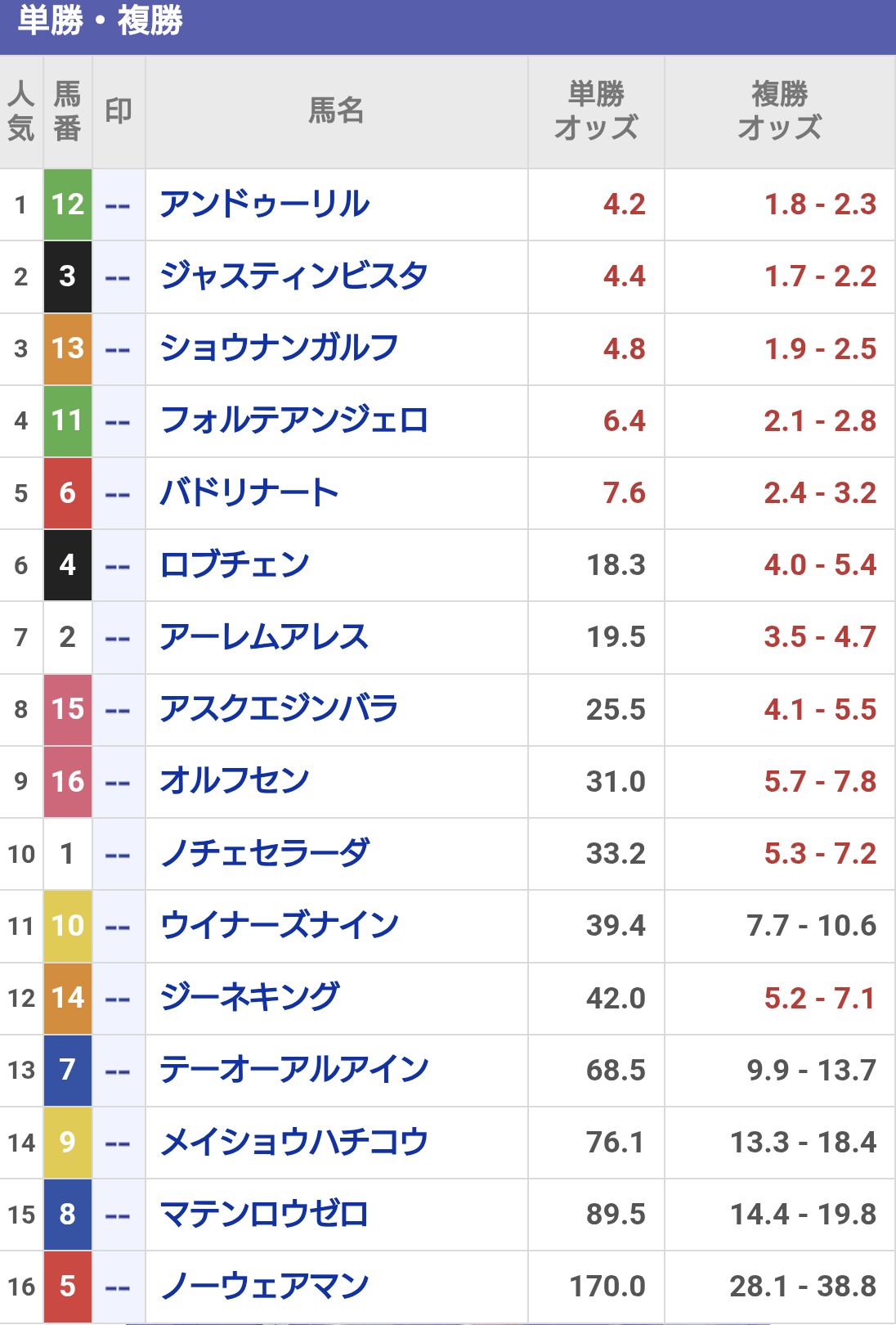Open ノチェセラーダ horse page
Viewport: 896px width, 1325px height.
tap(264, 853)
